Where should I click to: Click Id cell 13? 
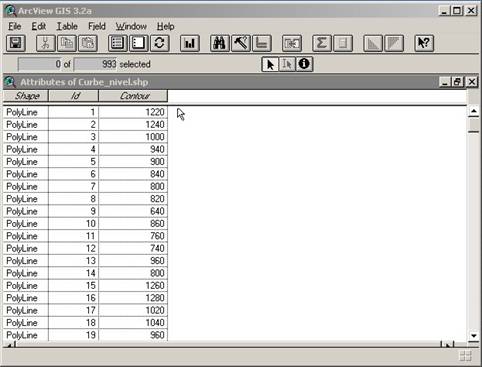74,261
